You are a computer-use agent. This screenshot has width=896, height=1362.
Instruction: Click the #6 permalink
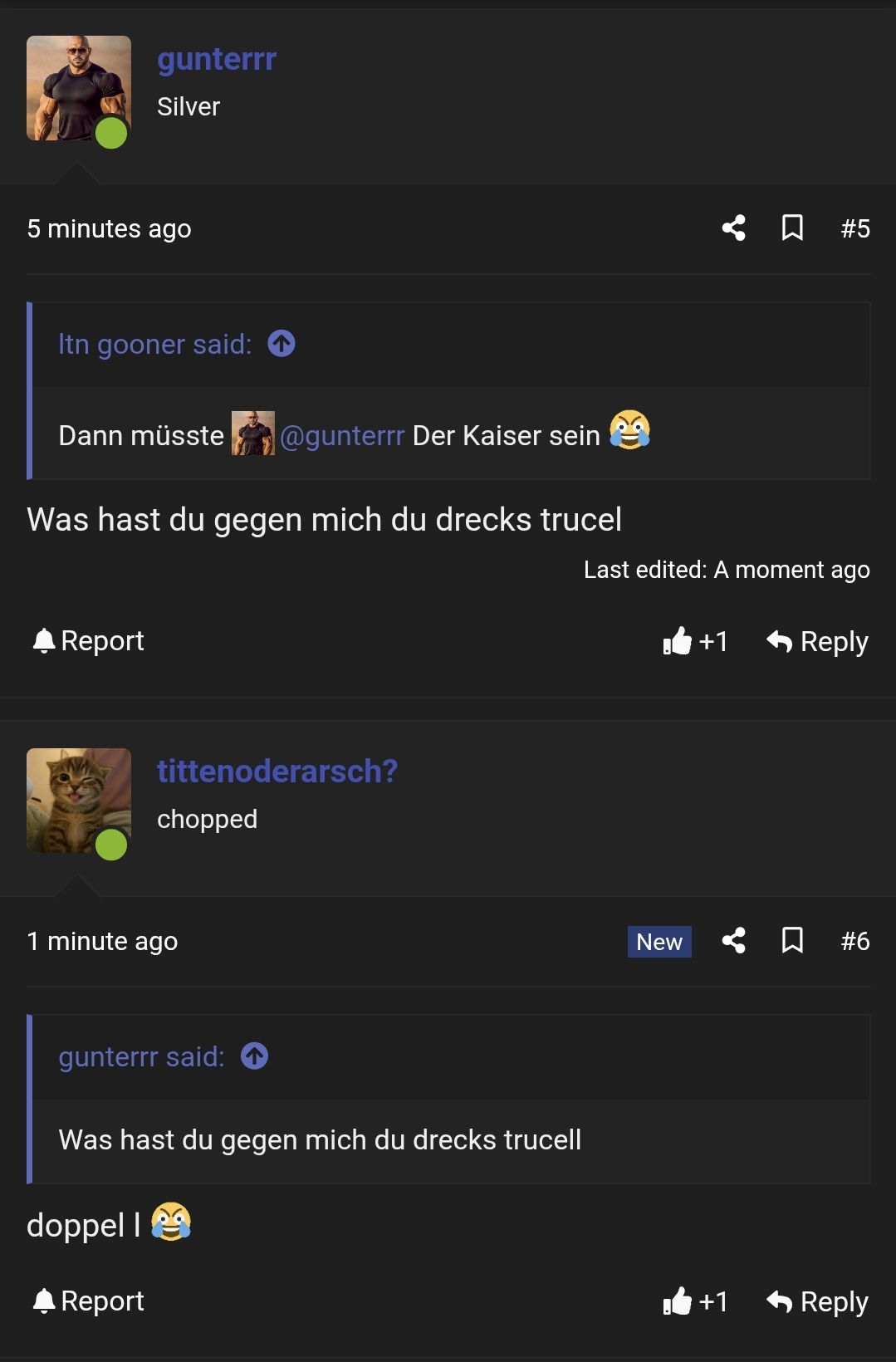coord(855,941)
